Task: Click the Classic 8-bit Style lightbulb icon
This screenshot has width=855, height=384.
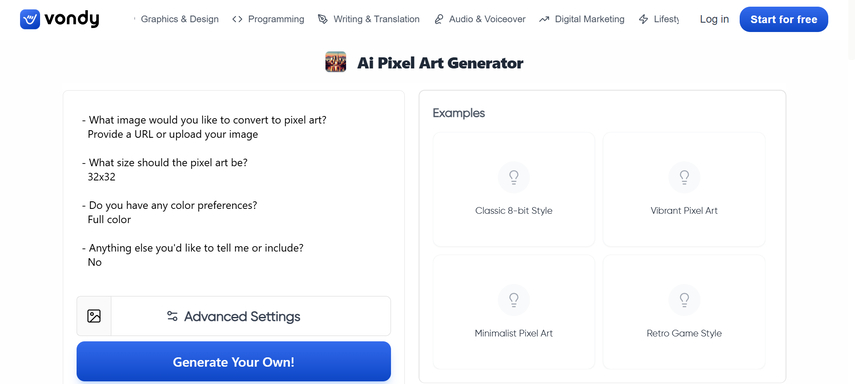Action: click(x=514, y=177)
